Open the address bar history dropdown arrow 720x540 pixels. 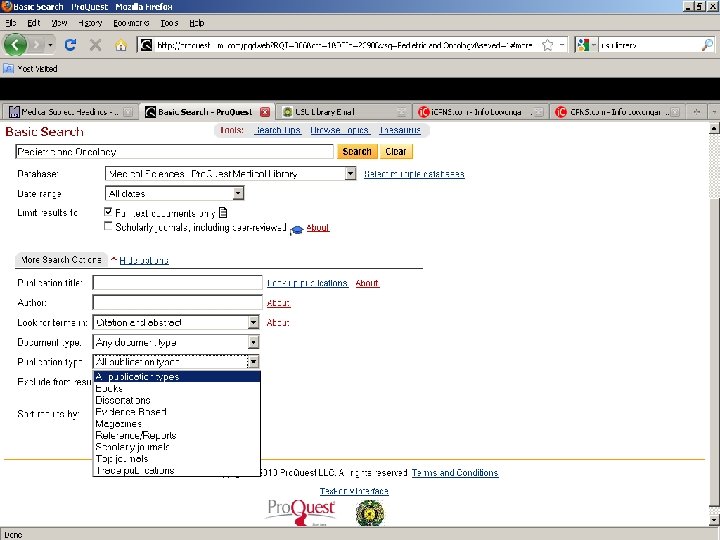point(562,45)
